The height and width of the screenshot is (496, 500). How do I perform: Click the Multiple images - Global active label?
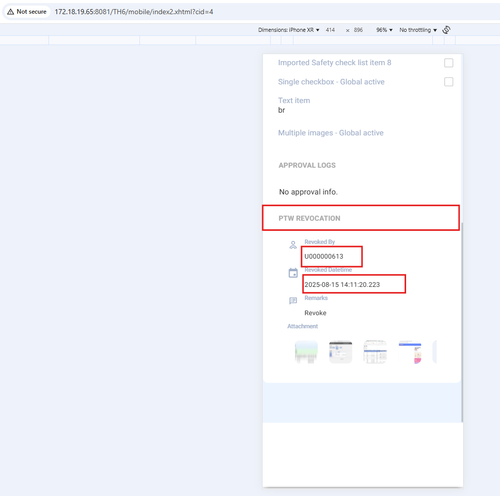tap(331, 133)
